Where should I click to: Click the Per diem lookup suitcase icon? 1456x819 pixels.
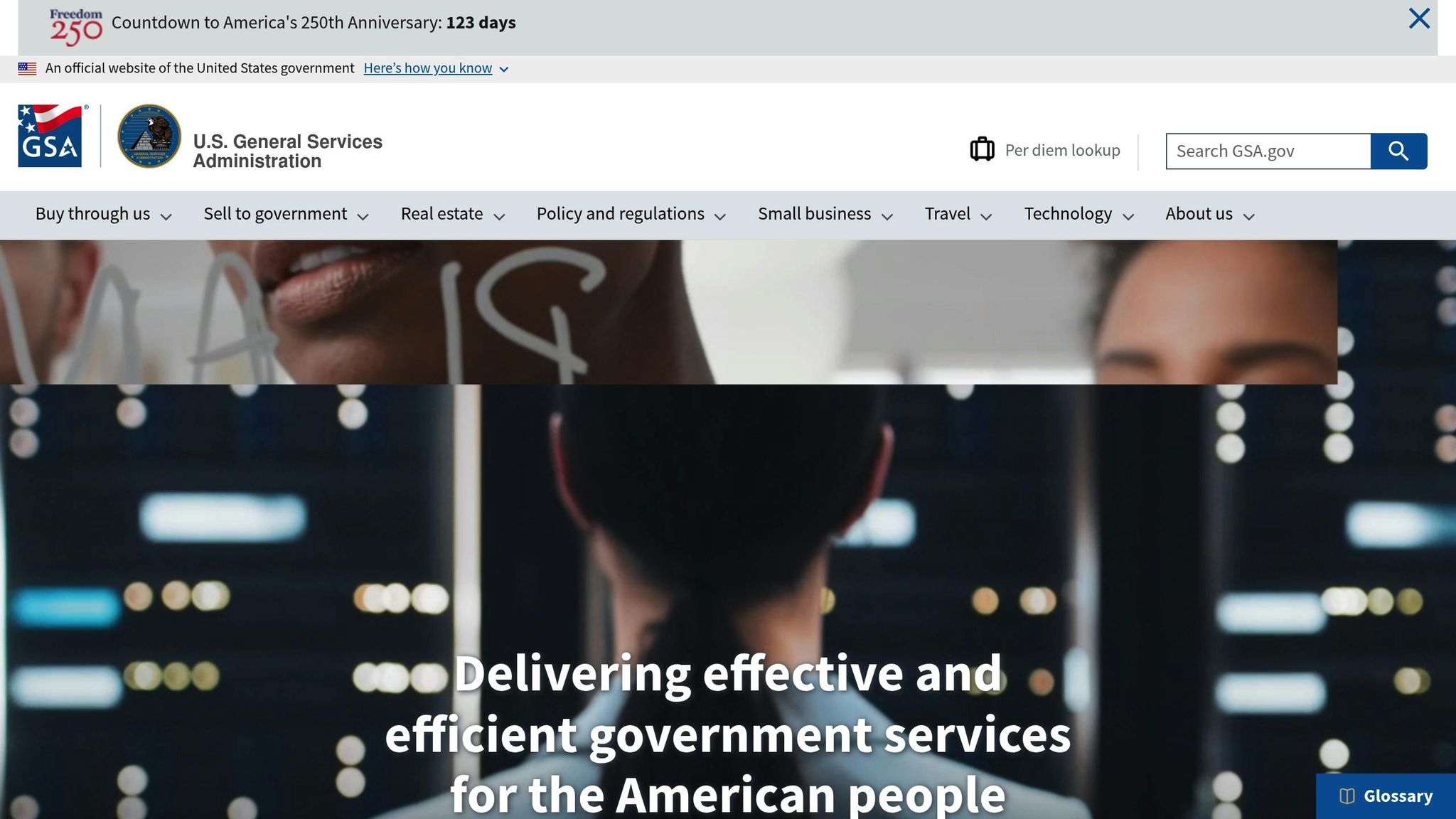click(982, 149)
